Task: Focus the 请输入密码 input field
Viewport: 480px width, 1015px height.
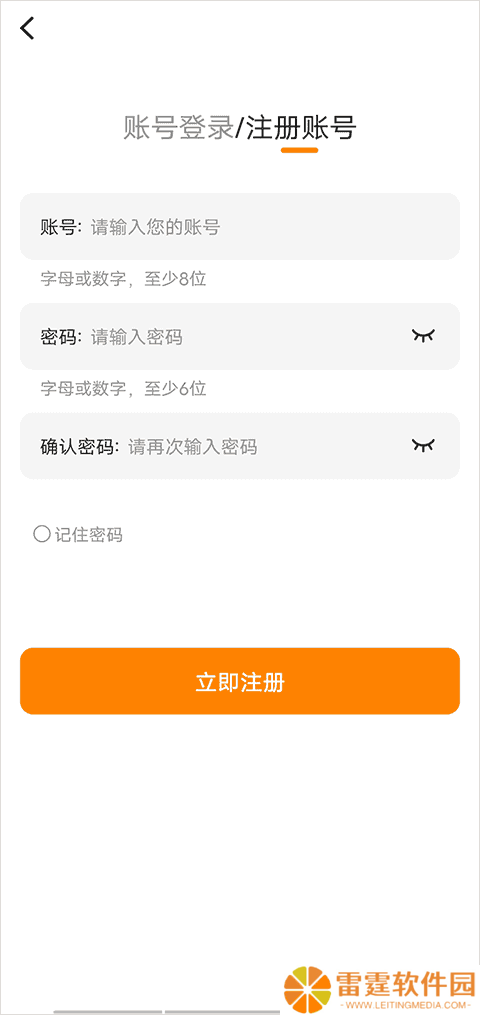Action: (x=240, y=337)
